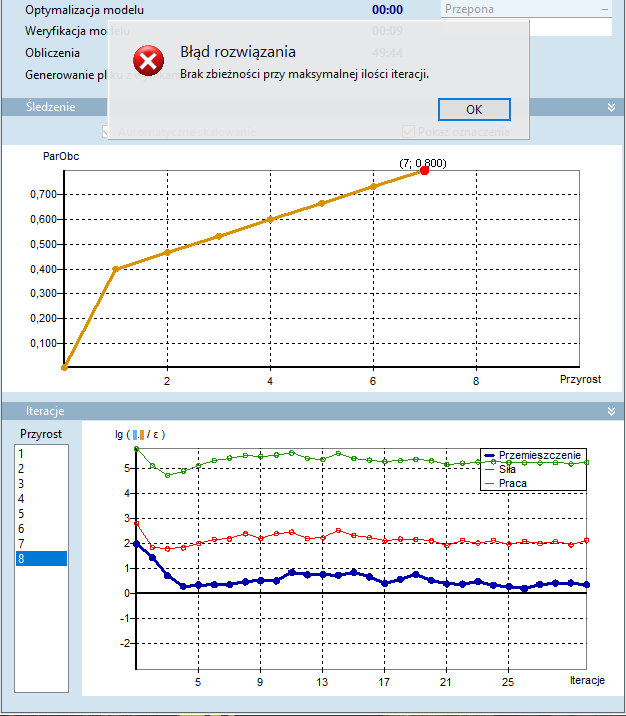Collapse the Iteracje section chevron
626x716 pixels.
pyautogui.click(x=611, y=411)
